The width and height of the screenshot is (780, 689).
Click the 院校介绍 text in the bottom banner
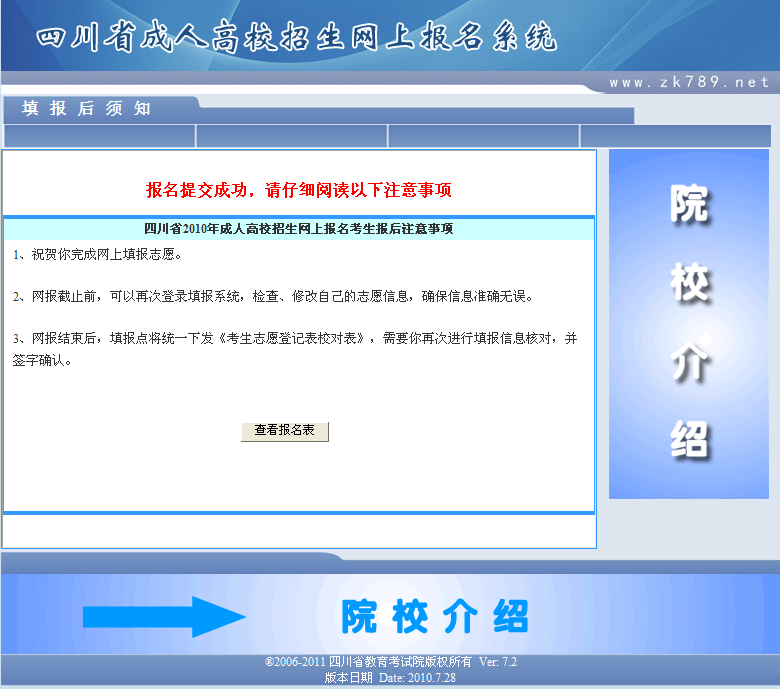point(434,617)
